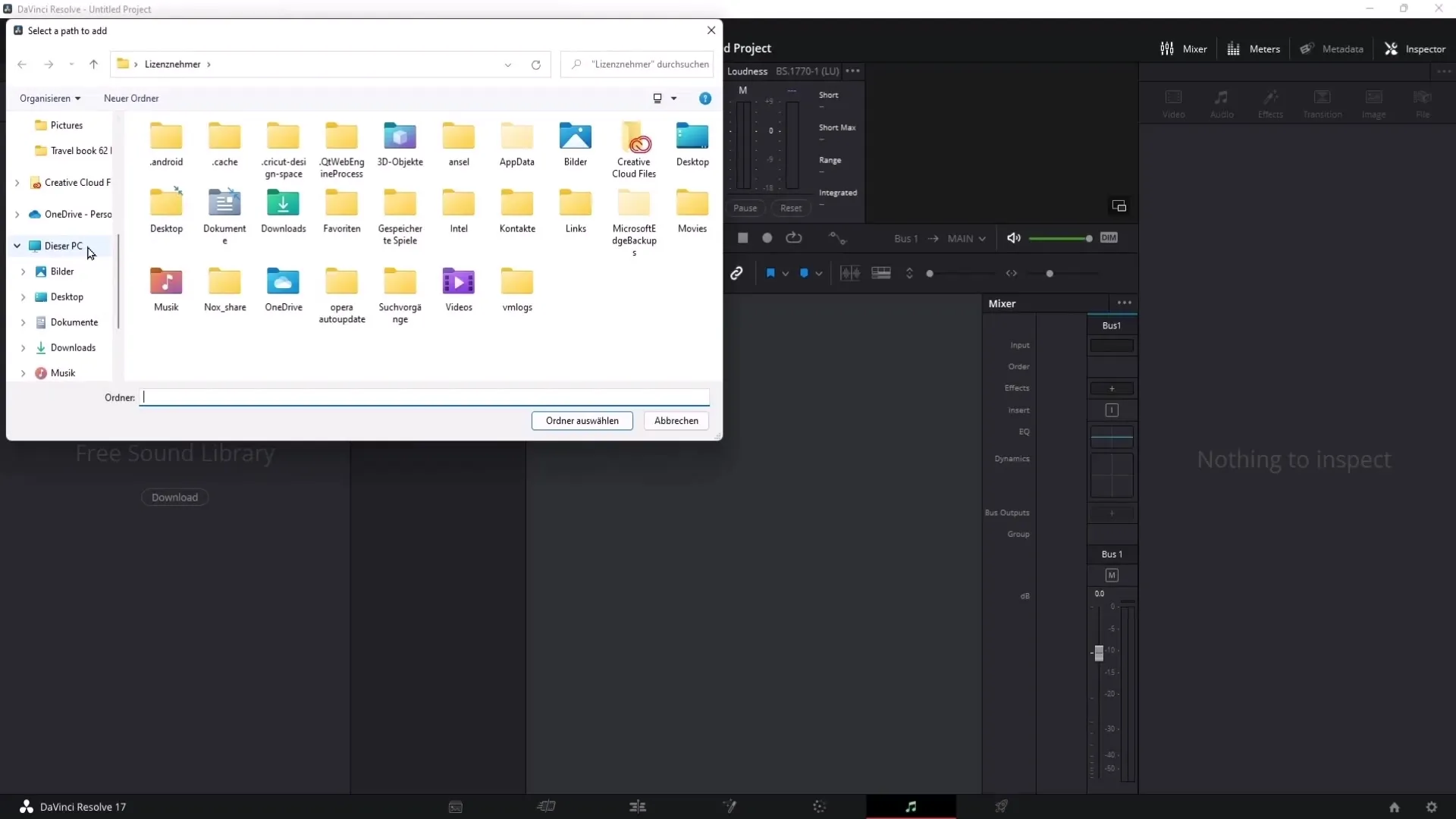Drag the Bus 1 volume fader

point(1099,650)
